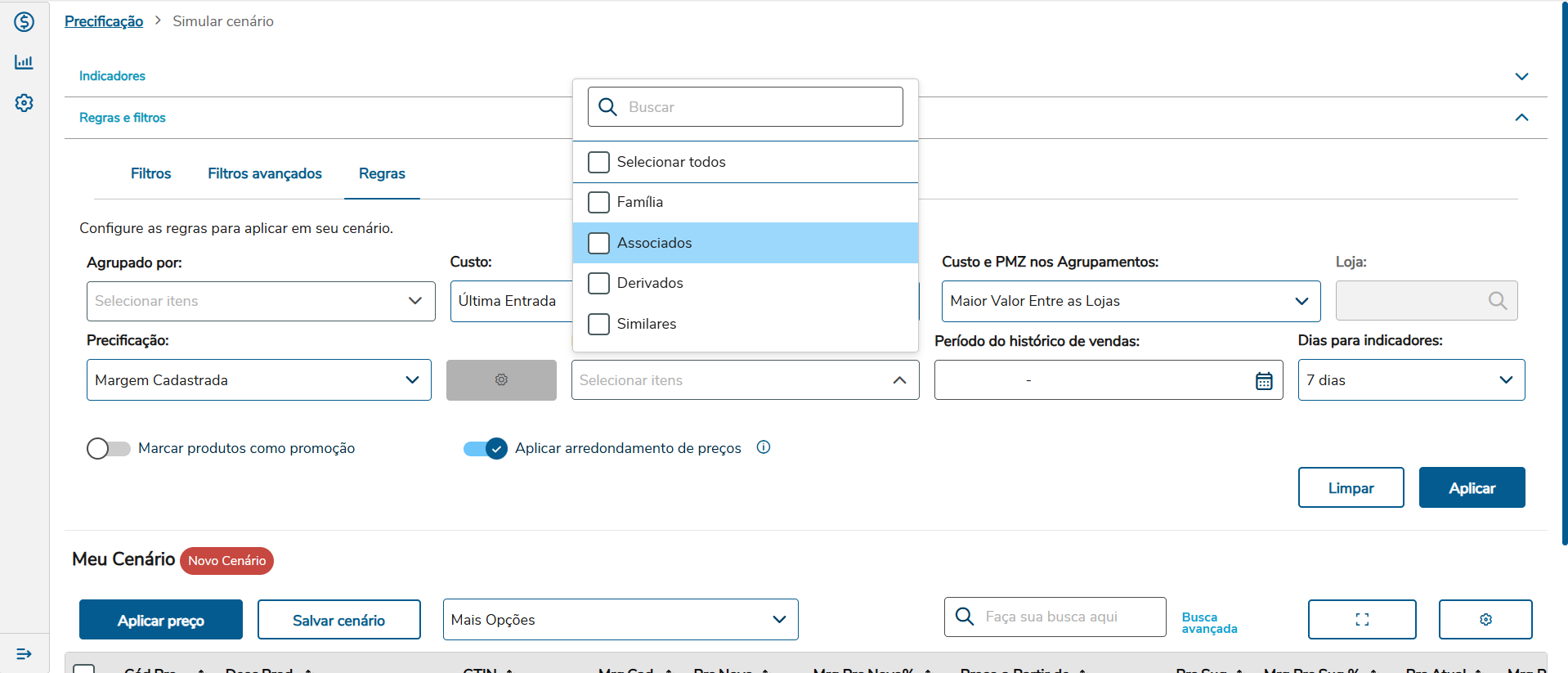Click the Precificação breadcrumb link
The image size is (1568, 673).
[x=104, y=21]
